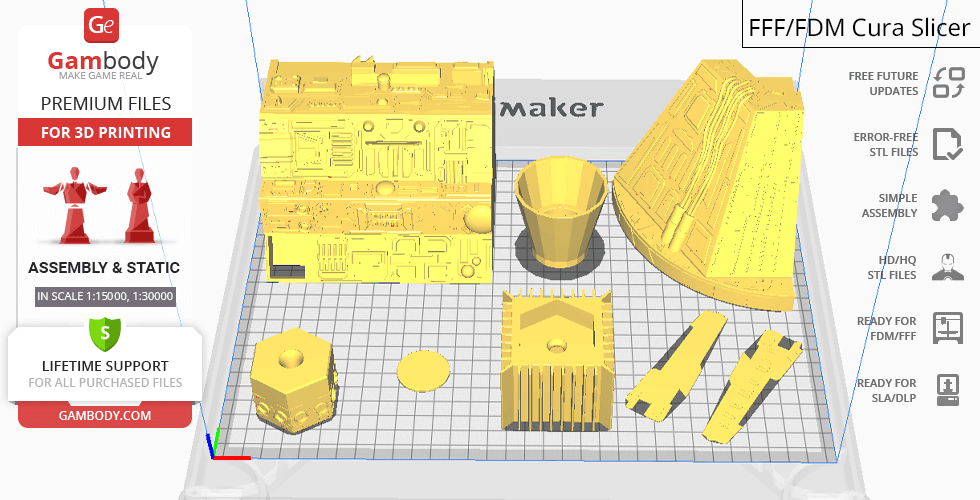This screenshot has height=500, width=980.
Task: Click the red 'For 3D Printing' banner
Action: click(104, 132)
